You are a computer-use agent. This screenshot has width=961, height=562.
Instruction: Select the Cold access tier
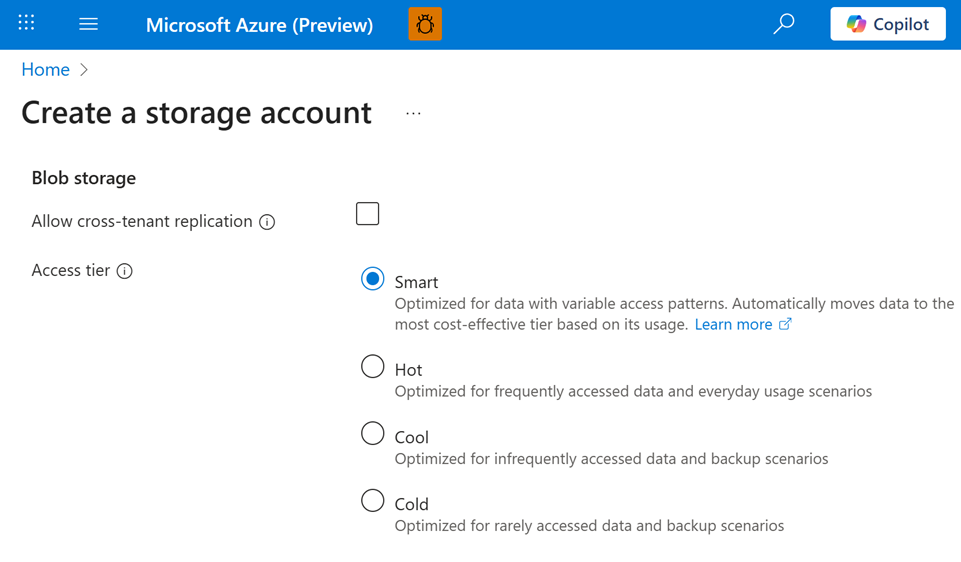[373, 501]
